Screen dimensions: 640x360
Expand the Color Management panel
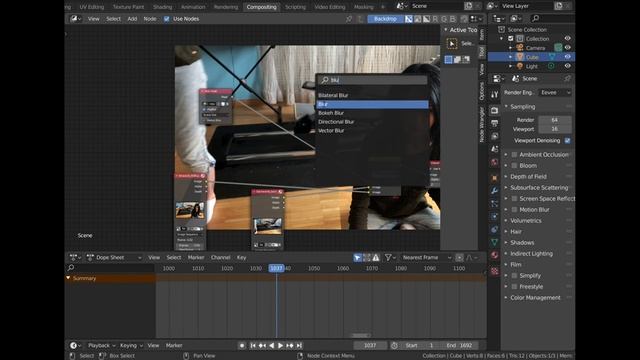535,298
